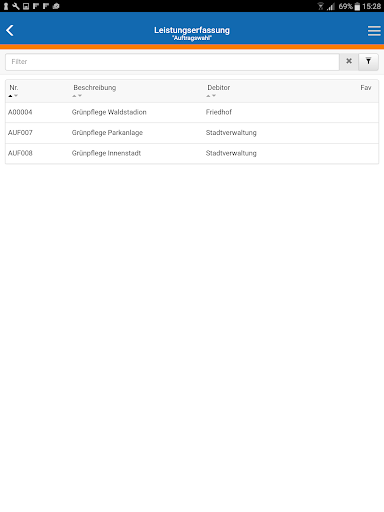Click the Beschreibung column header

(95, 88)
